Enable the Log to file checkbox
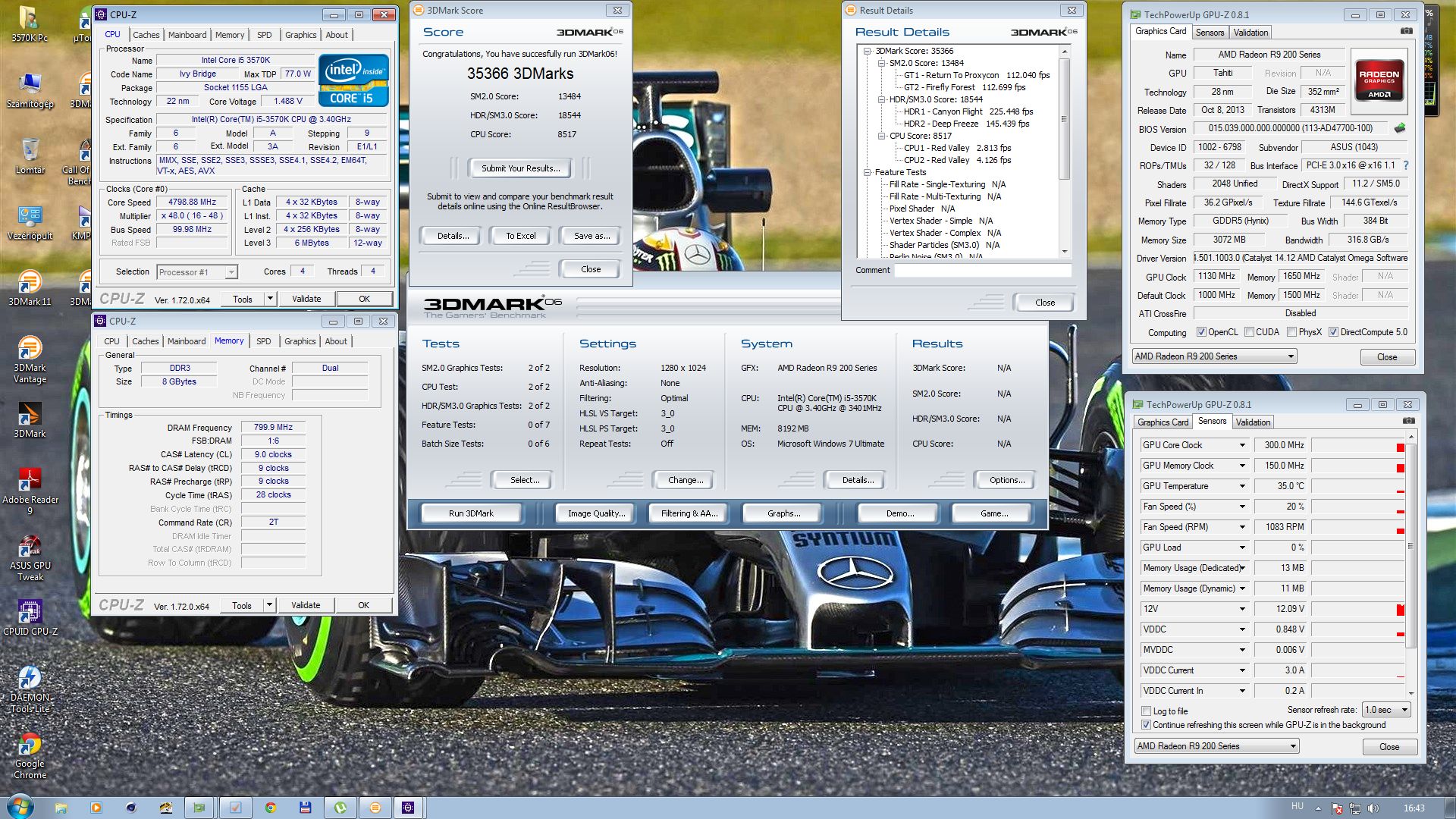Image resolution: width=1456 pixels, height=819 pixels. 1147,711
